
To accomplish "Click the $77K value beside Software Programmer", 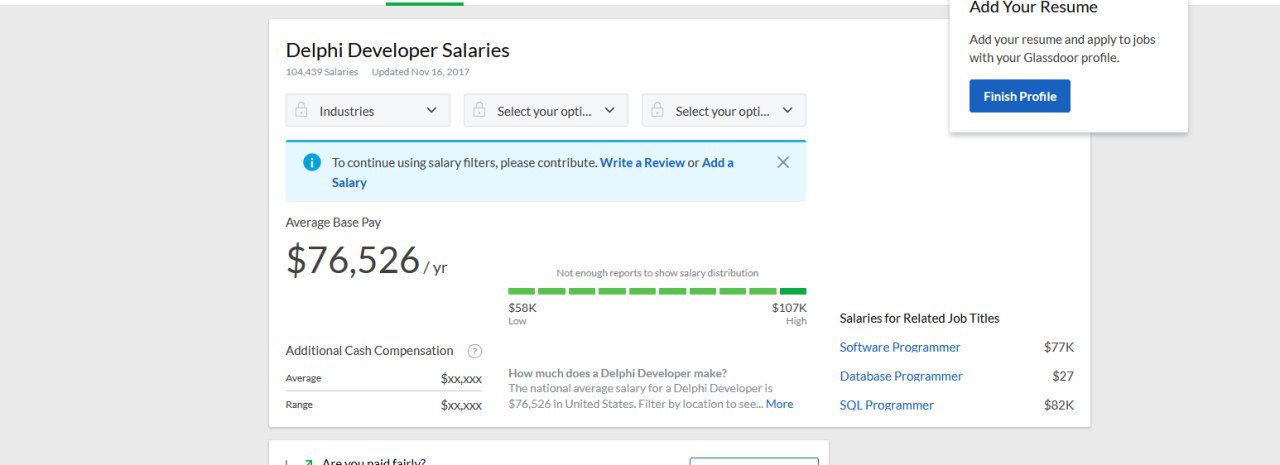I will (1059, 347).
